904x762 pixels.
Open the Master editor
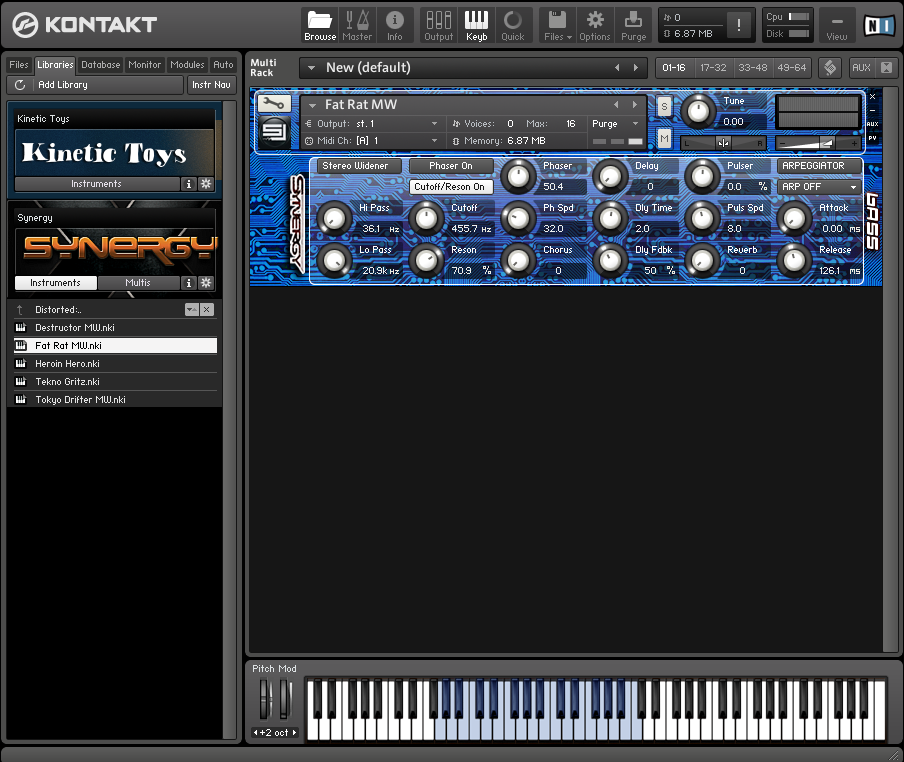click(x=357, y=25)
